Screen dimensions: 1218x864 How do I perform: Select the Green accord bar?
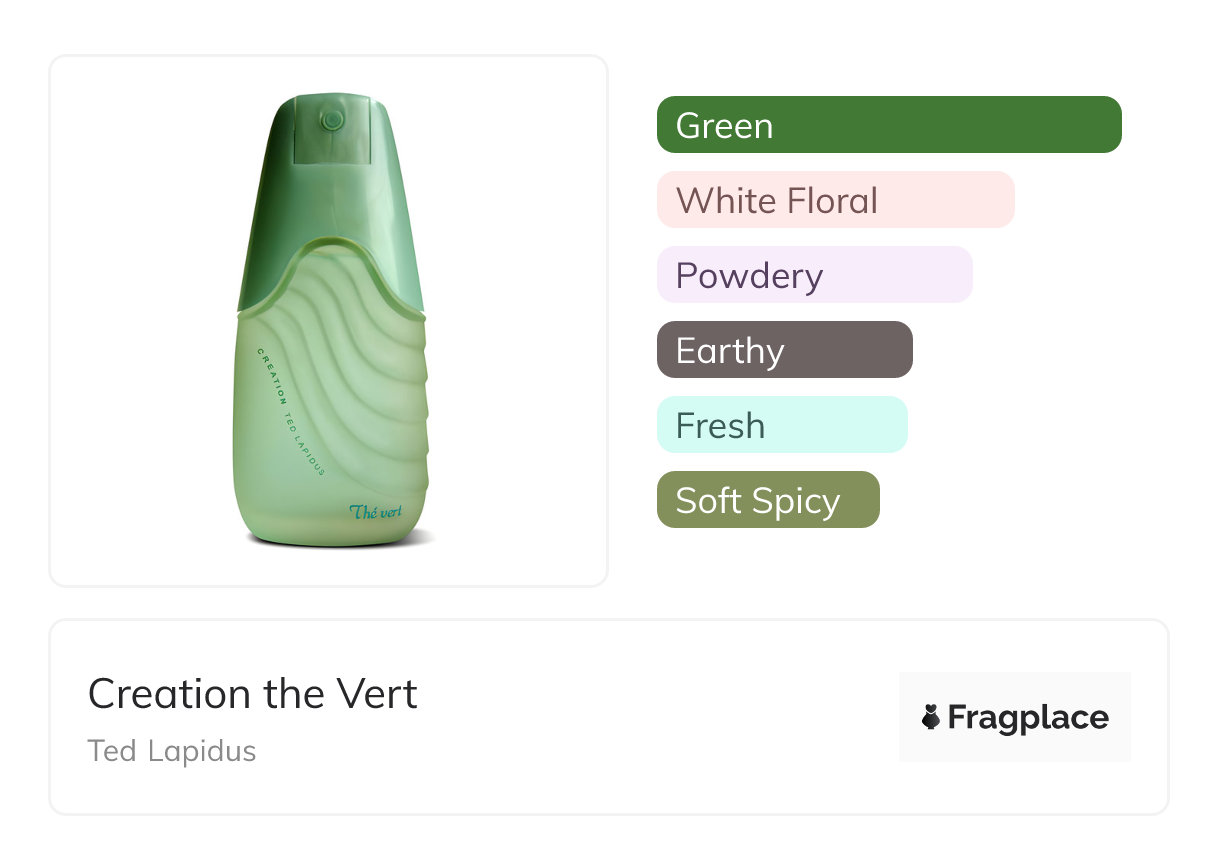[x=889, y=125]
